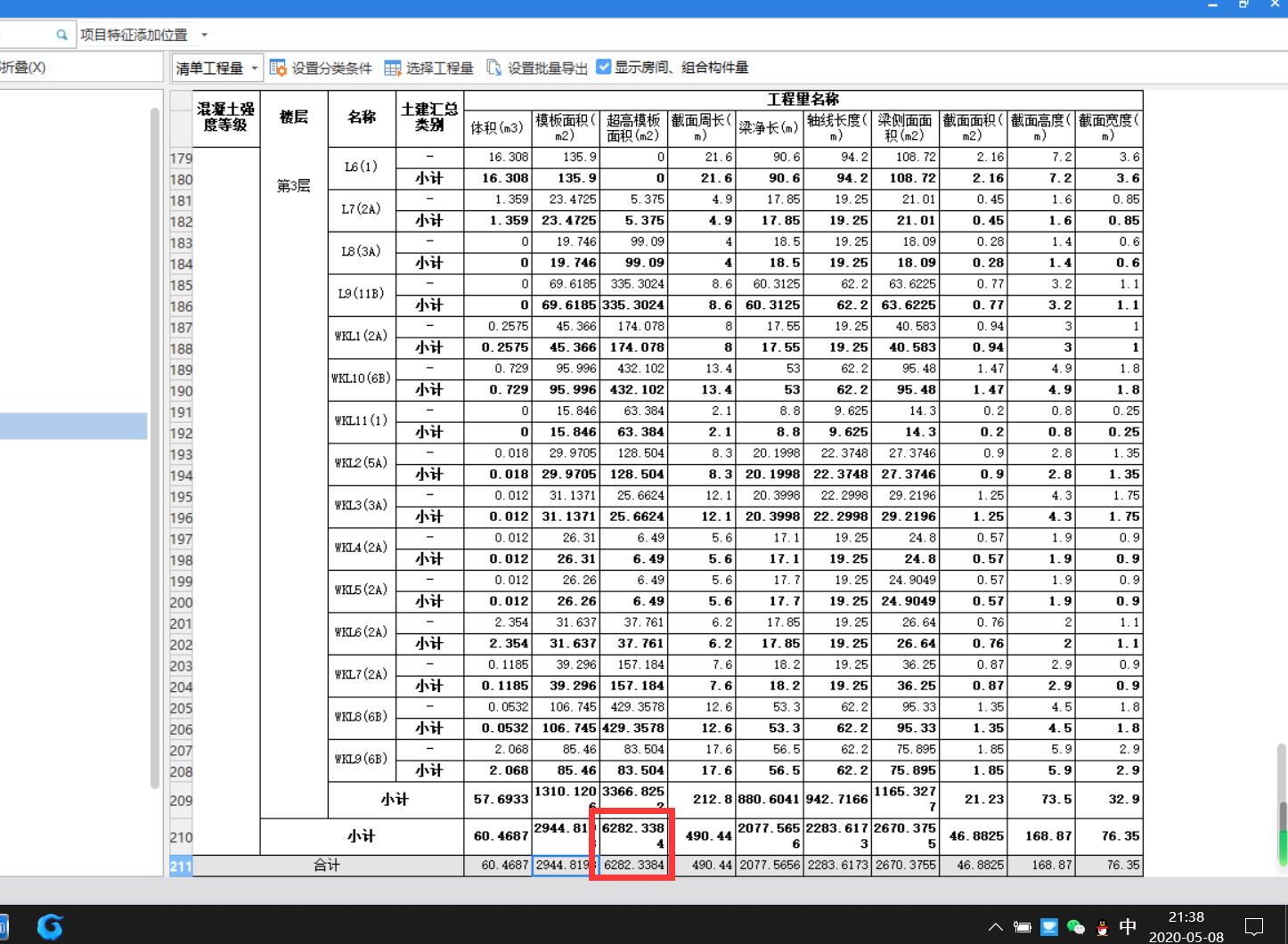Viewport: 1288px width, 944px height.
Task: Click the 土建汇总类别 column header
Action: pos(429,118)
